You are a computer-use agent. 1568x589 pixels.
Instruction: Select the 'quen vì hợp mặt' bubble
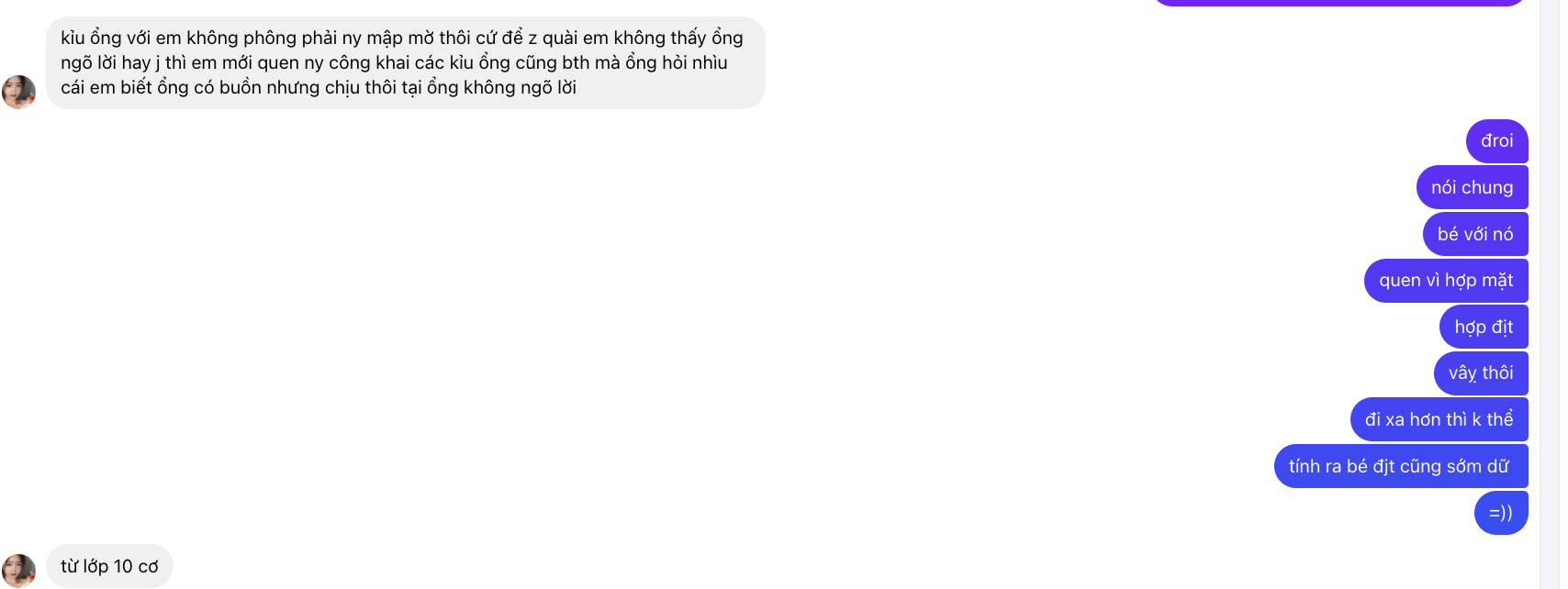coord(1446,281)
